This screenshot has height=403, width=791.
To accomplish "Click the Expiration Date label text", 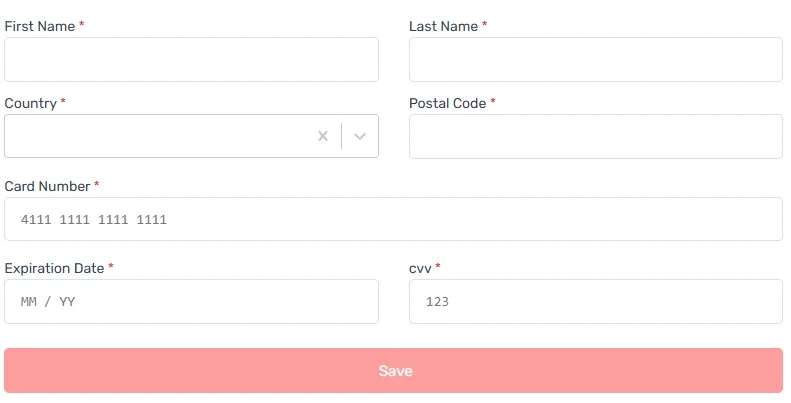I will coord(54,268).
